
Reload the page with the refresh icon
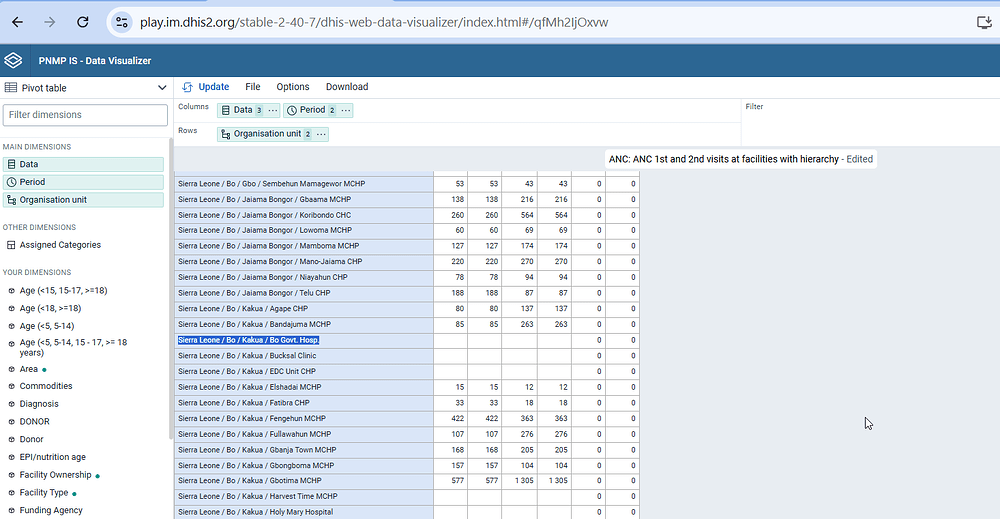point(82,22)
